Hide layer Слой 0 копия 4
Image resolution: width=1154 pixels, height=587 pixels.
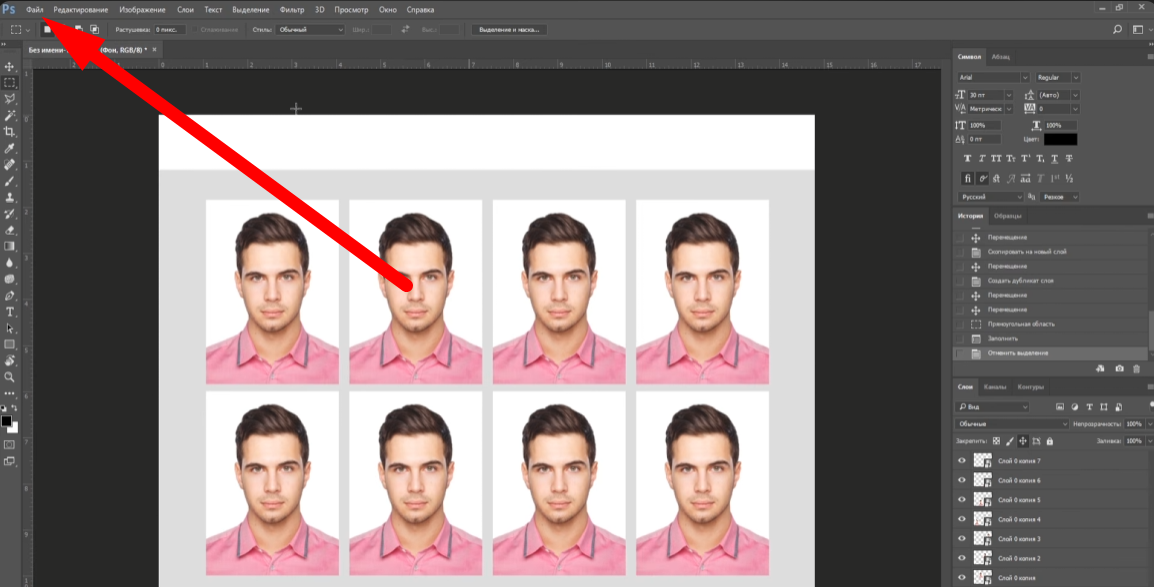pos(961,519)
